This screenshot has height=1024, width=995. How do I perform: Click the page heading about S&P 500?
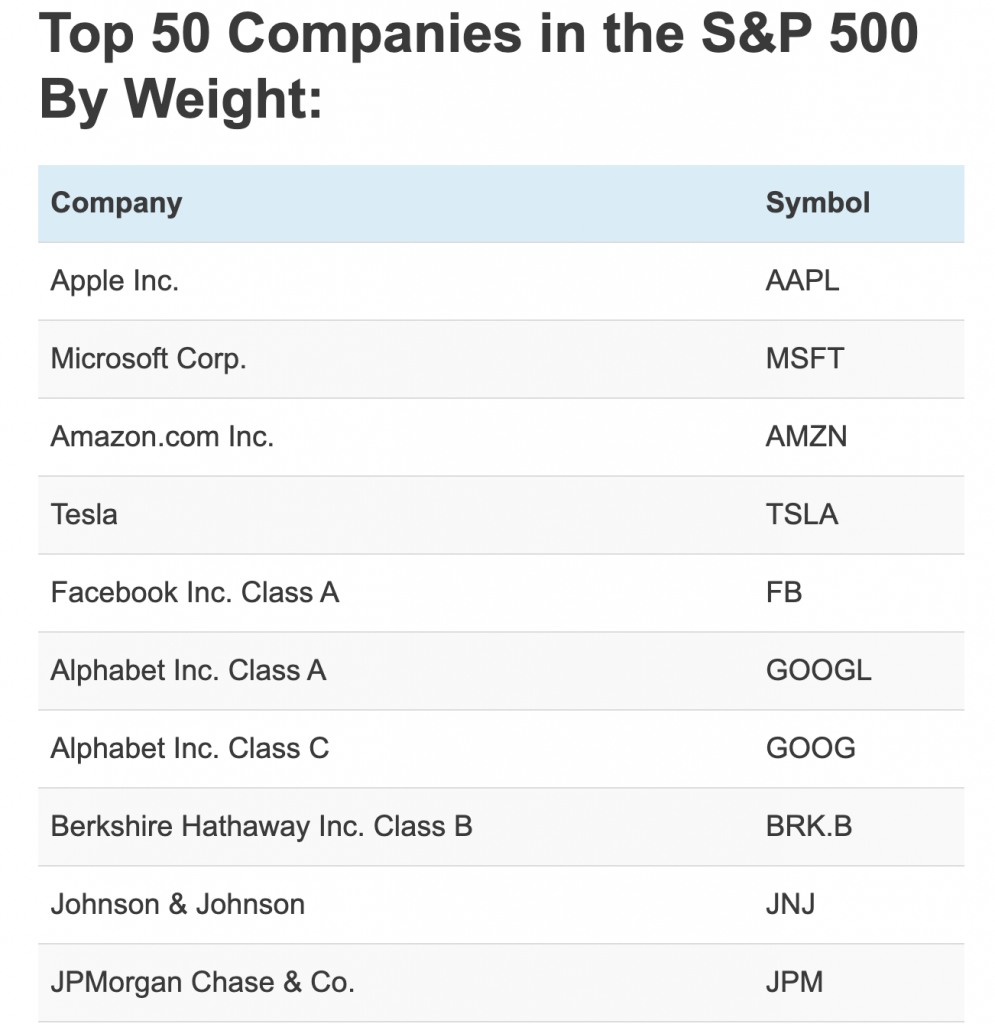[478, 66]
